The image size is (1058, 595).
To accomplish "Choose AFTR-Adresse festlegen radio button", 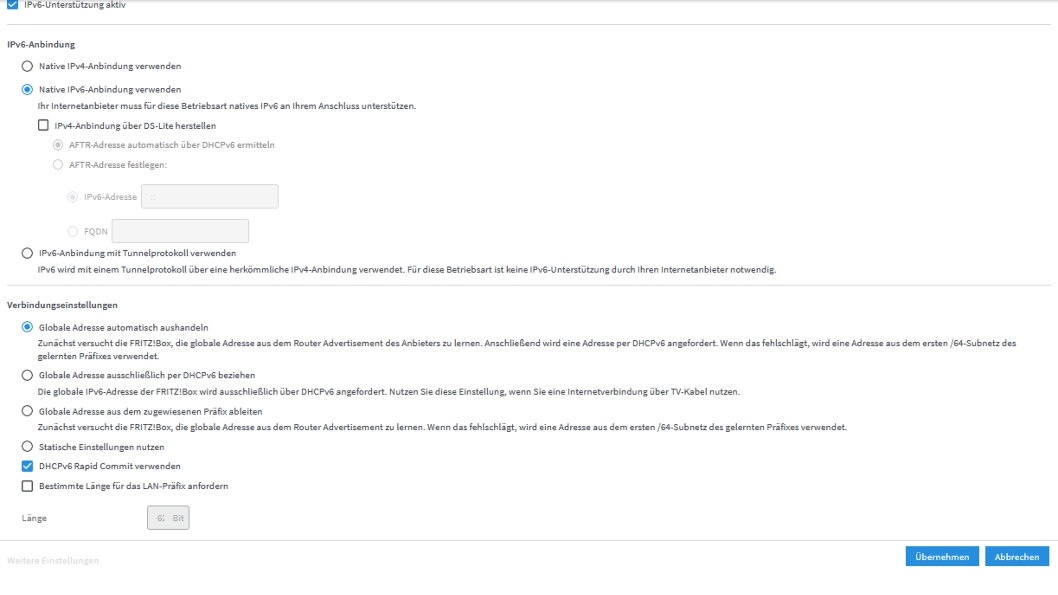I will click(58, 165).
